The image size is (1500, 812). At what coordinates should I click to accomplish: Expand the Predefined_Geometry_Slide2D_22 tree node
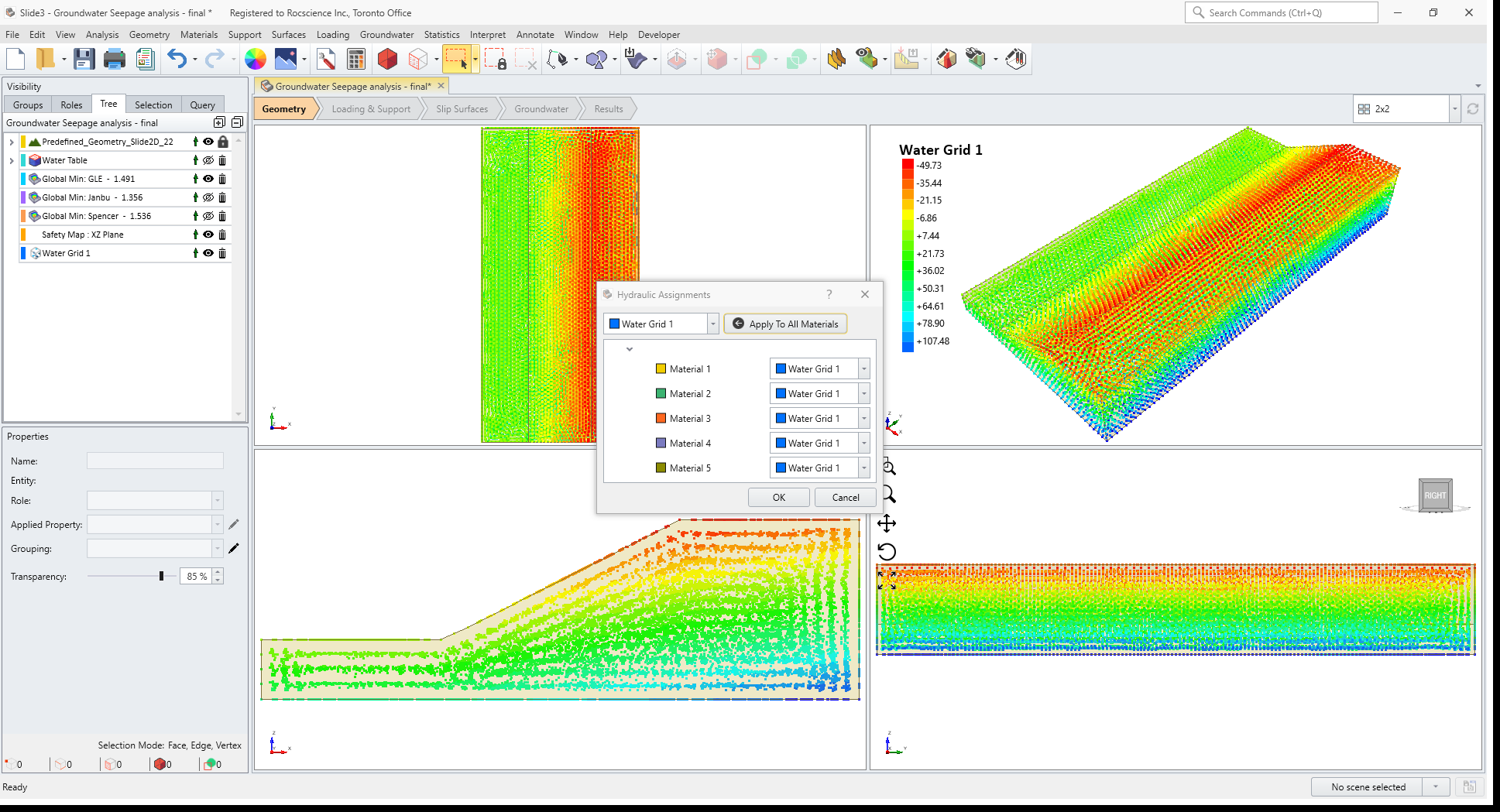(x=11, y=142)
